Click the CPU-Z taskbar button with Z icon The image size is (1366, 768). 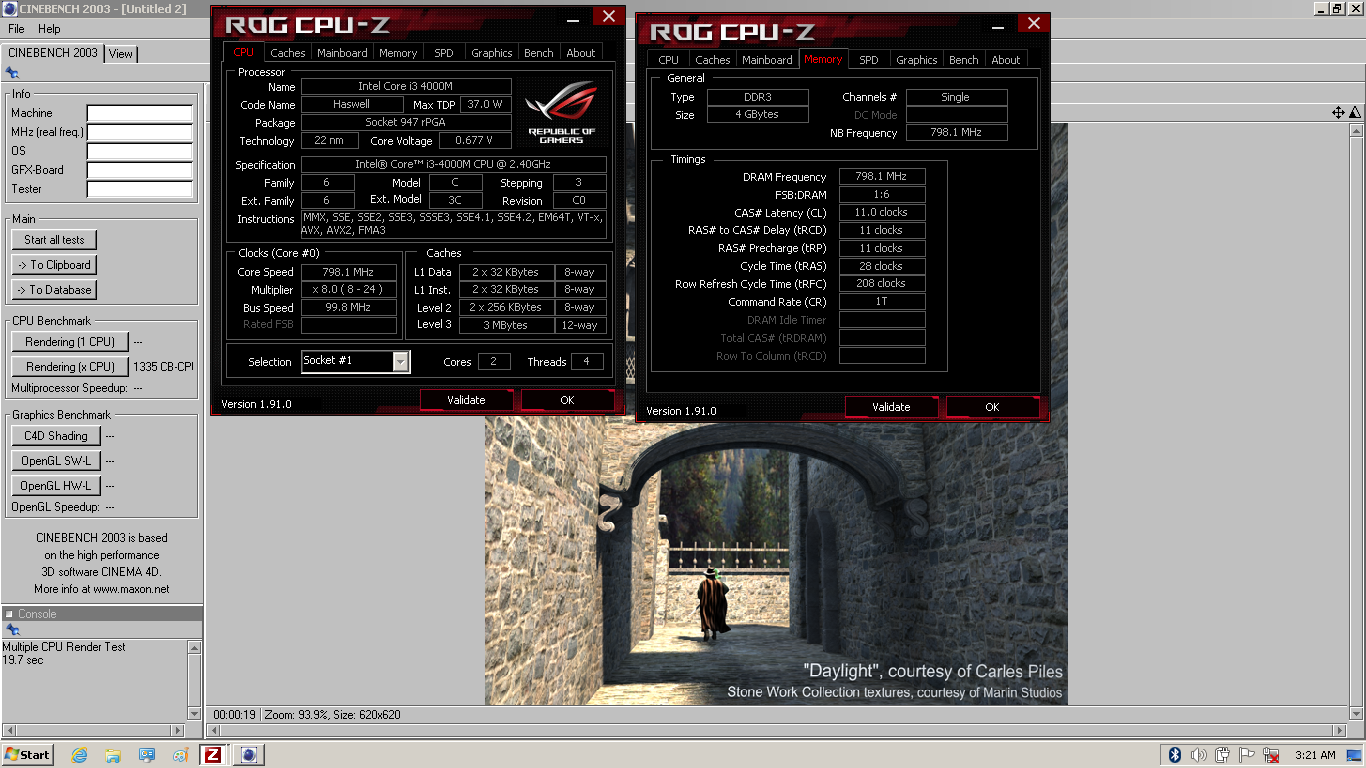click(x=212, y=755)
